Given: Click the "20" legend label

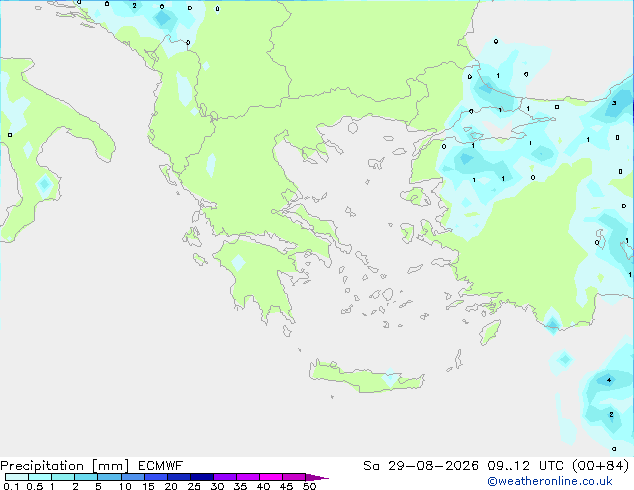Looking at the screenshot, I should pyautogui.click(x=171, y=486).
